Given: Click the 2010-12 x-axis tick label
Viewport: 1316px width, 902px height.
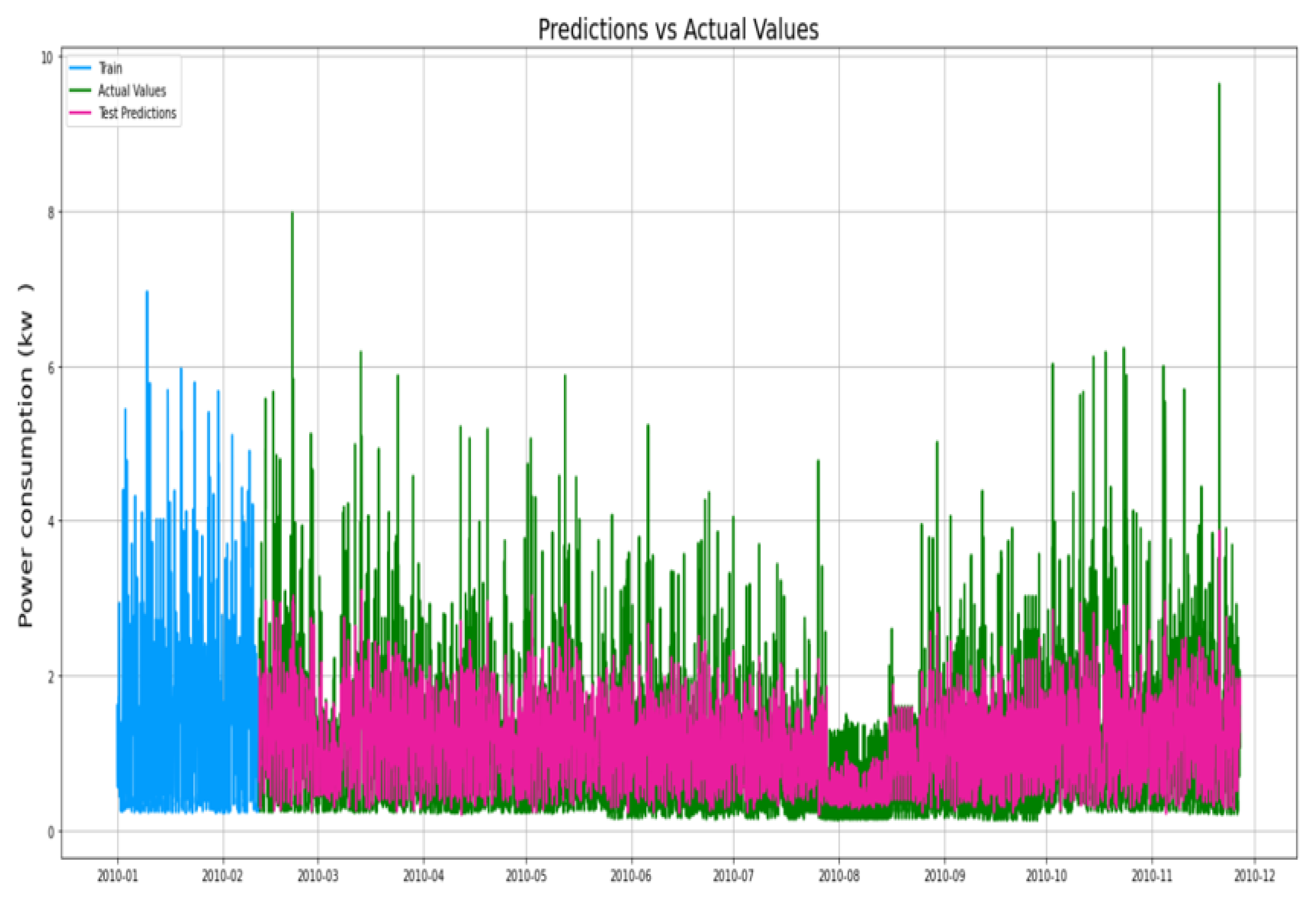Looking at the screenshot, I should (x=1255, y=876).
